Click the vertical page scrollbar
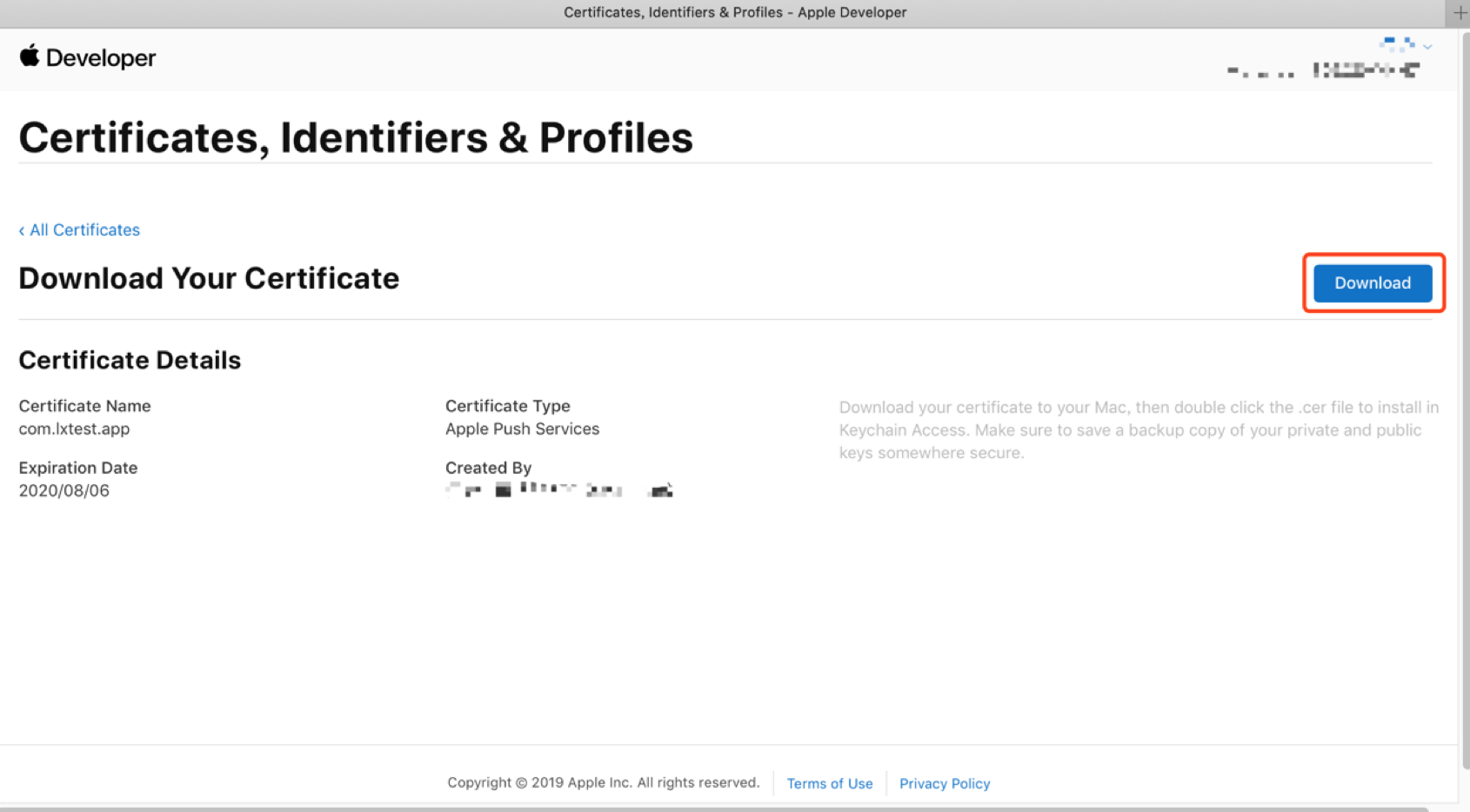The width and height of the screenshot is (1470, 812). click(x=1466, y=400)
